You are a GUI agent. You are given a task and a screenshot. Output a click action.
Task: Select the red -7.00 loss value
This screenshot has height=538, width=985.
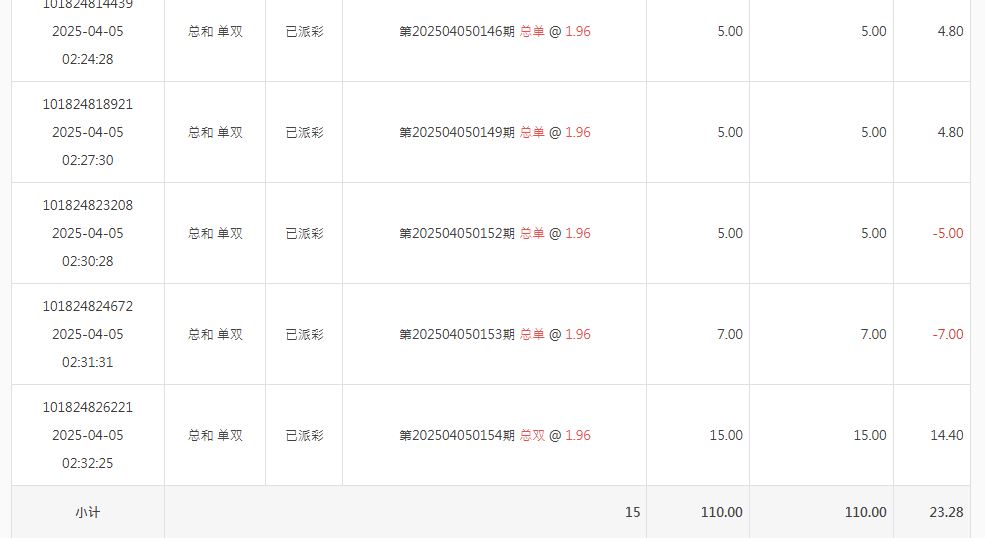tap(947, 334)
